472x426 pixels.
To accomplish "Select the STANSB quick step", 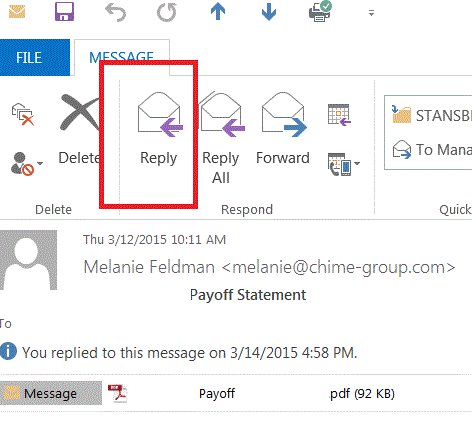I will (432, 115).
